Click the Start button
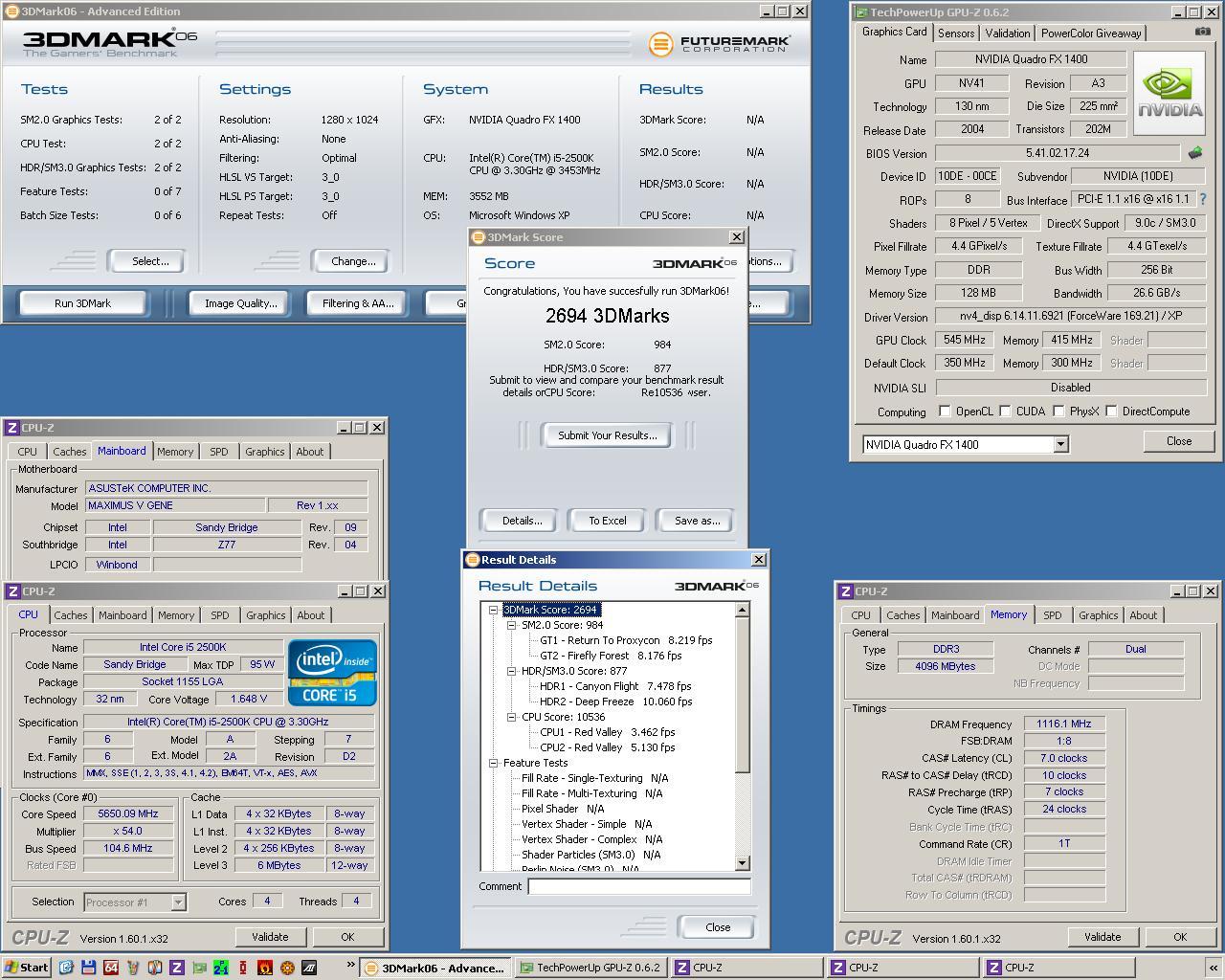The height and width of the screenshot is (980, 1225). click(x=26, y=968)
